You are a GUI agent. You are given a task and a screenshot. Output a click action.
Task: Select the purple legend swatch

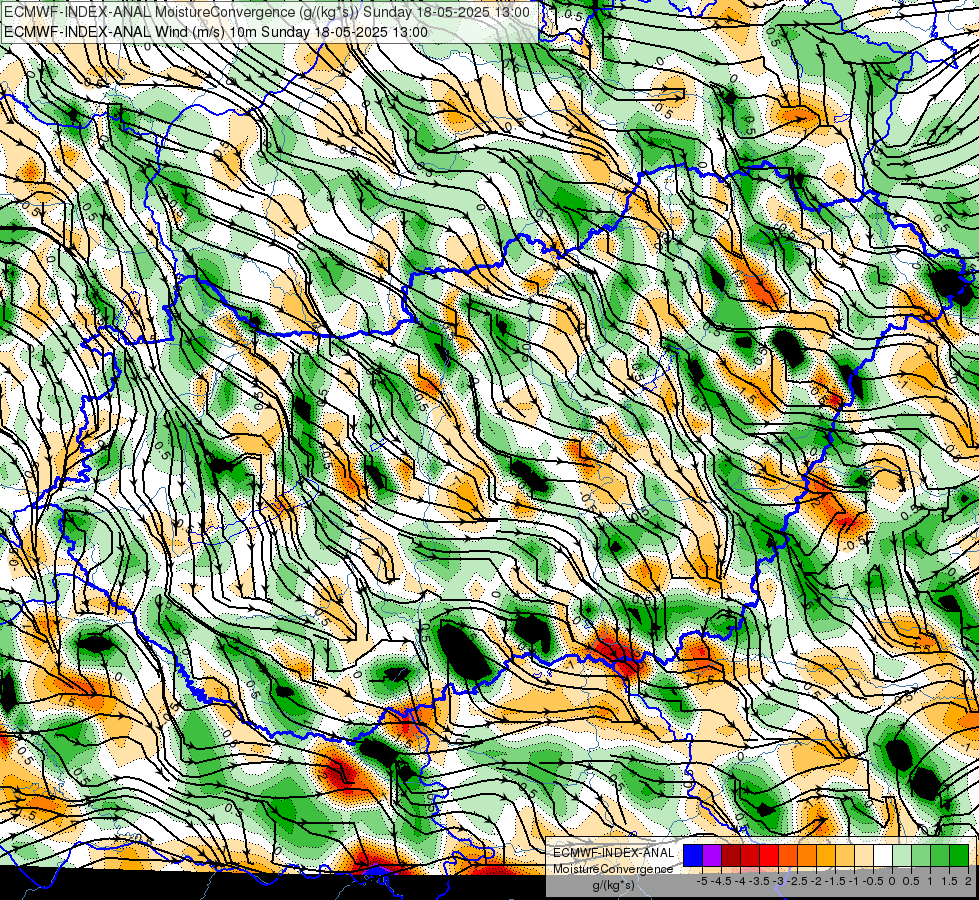click(x=712, y=856)
